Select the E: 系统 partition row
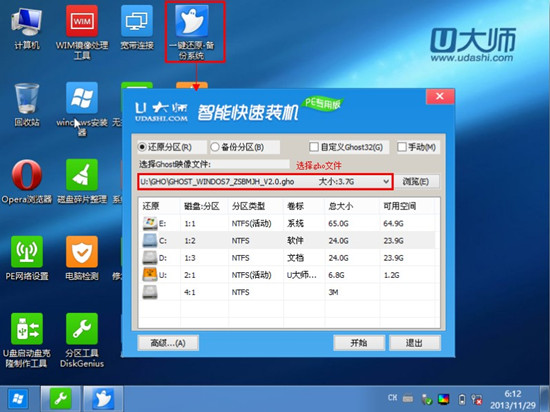Viewport: 550px width, 412px height. 288,223
